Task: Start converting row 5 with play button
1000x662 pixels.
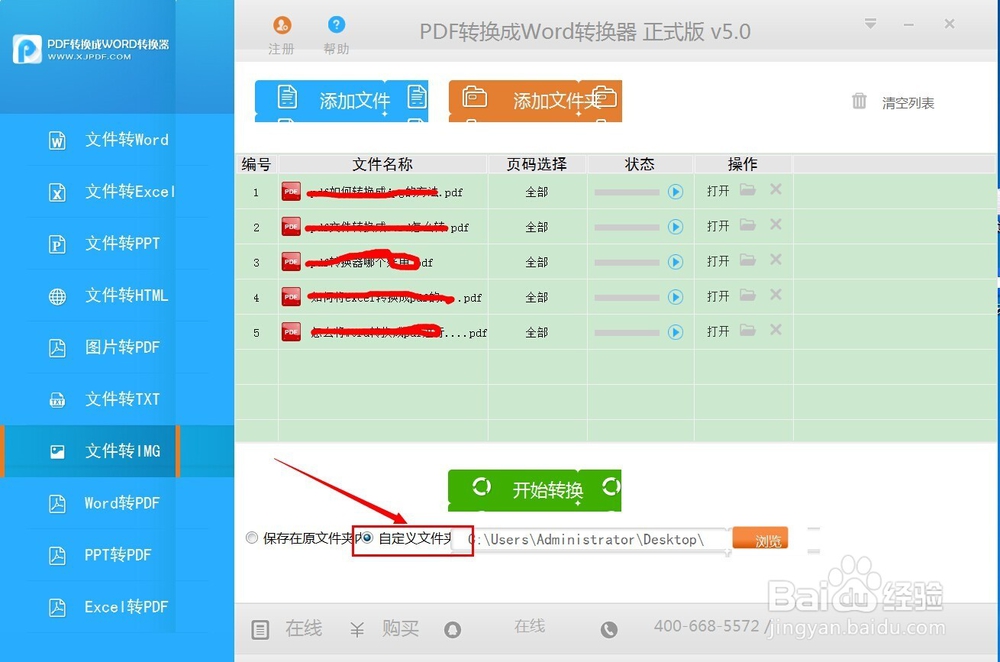Action: tap(675, 332)
